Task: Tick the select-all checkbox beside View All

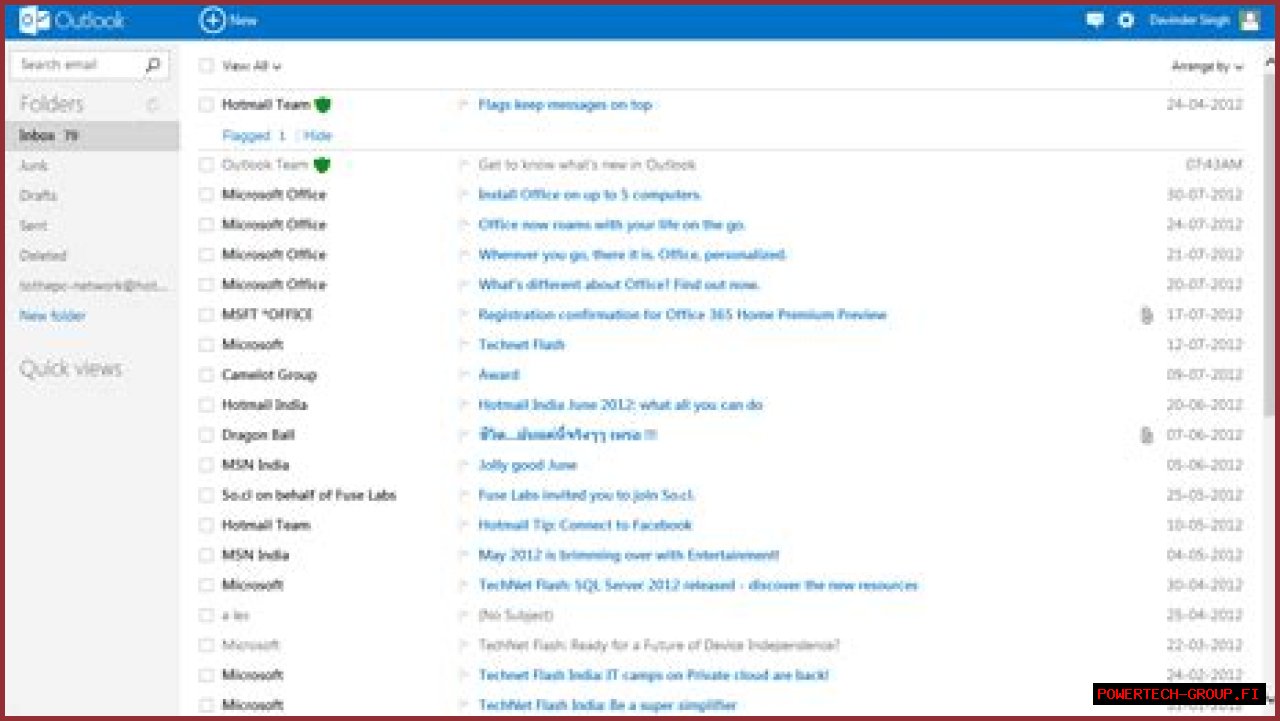Action: pyautogui.click(x=206, y=66)
